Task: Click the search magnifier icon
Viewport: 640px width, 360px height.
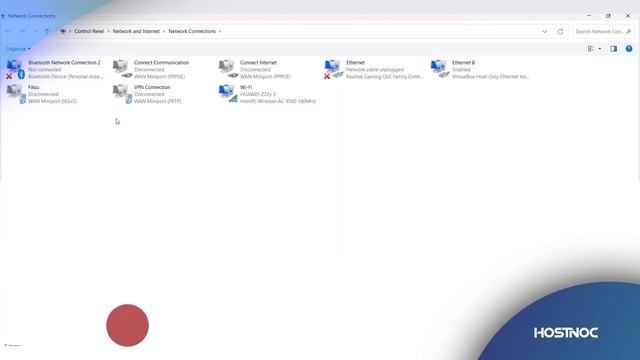Action: point(629,31)
